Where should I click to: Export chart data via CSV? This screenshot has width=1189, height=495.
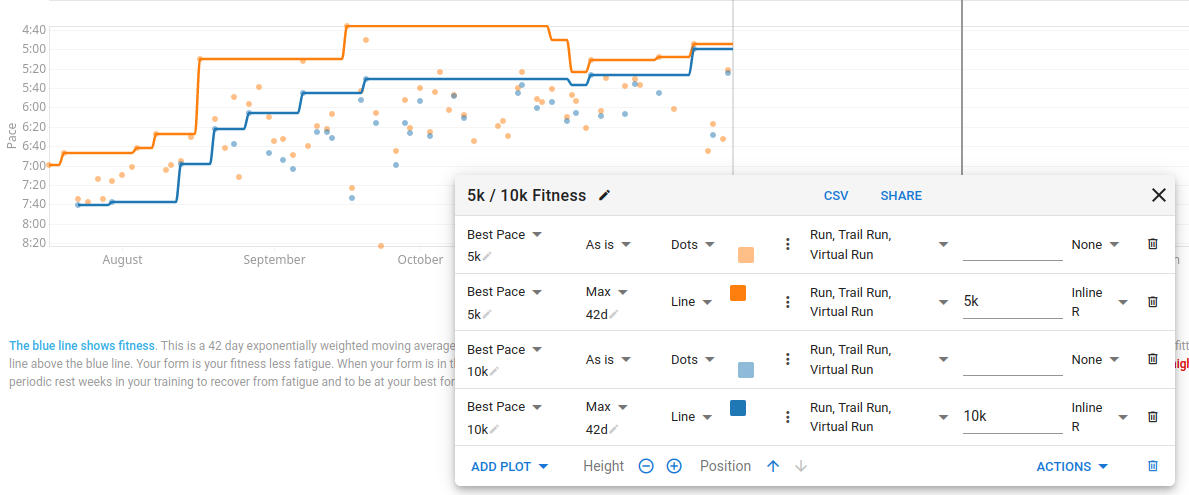[836, 196]
